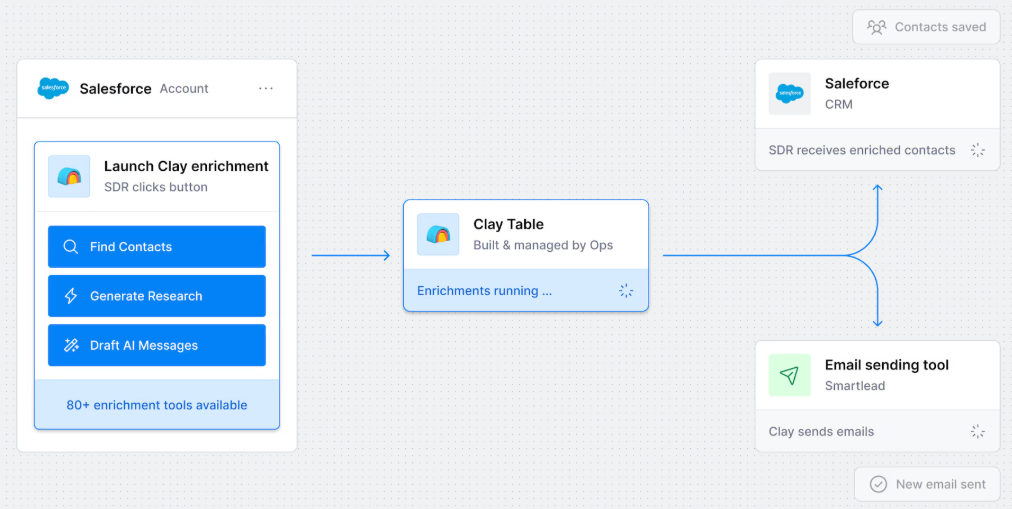Click the Clay icon in Clay Table card

(x=438, y=234)
